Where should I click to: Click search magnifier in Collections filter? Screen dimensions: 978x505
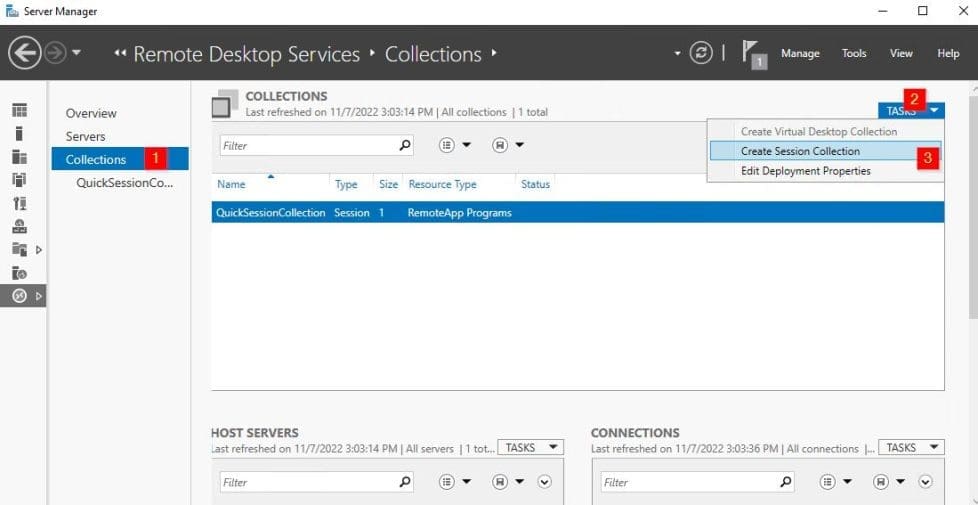click(405, 145)
